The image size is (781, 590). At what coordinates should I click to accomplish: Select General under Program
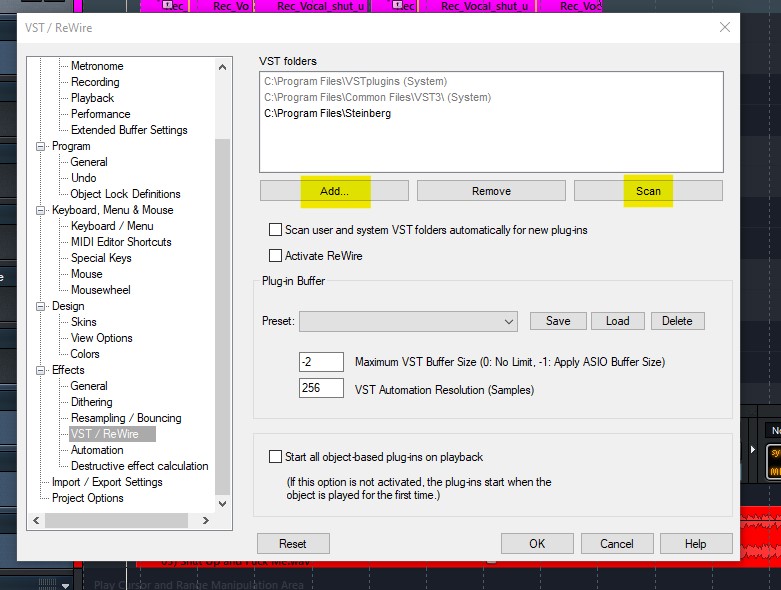(x=89, y=162)
